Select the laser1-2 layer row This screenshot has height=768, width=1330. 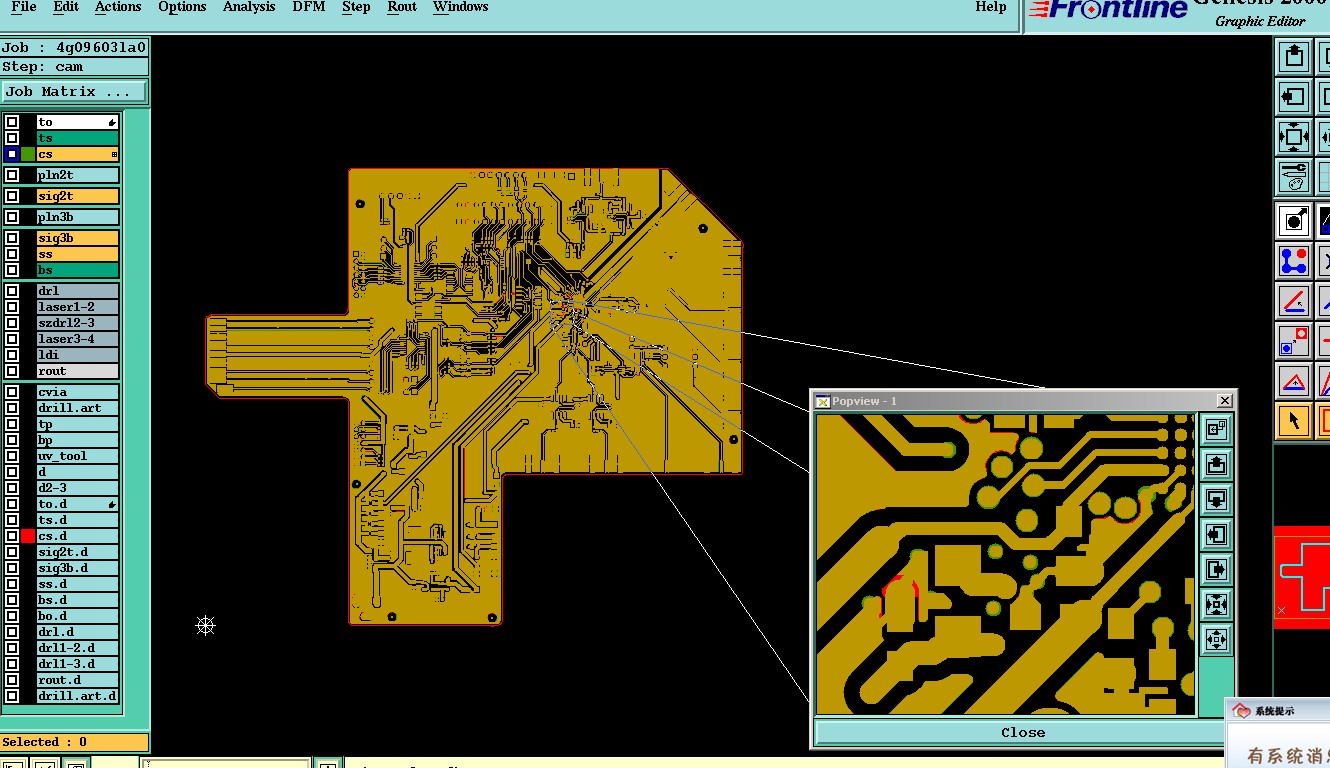click(x=78, y=307)
